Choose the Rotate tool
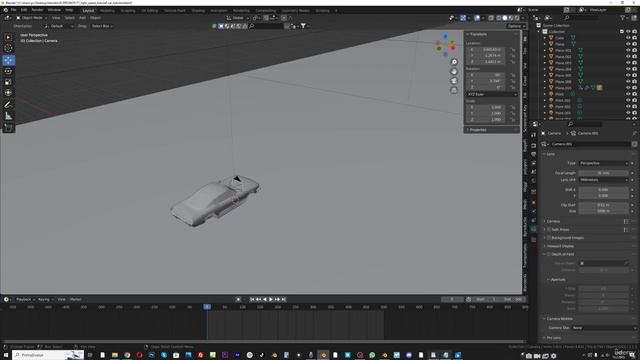Viewport: 640px width, 360px height. pyautogui.click(x=8, y=71)
